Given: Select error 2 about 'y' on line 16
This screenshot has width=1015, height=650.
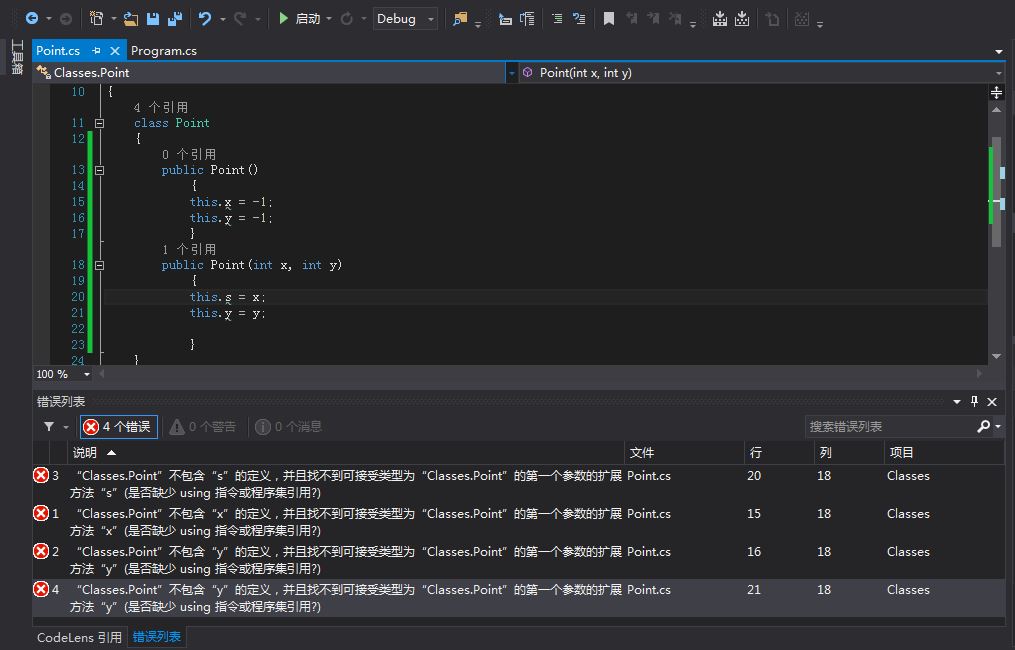Looking at the screenshot, I should click(519, 560).
